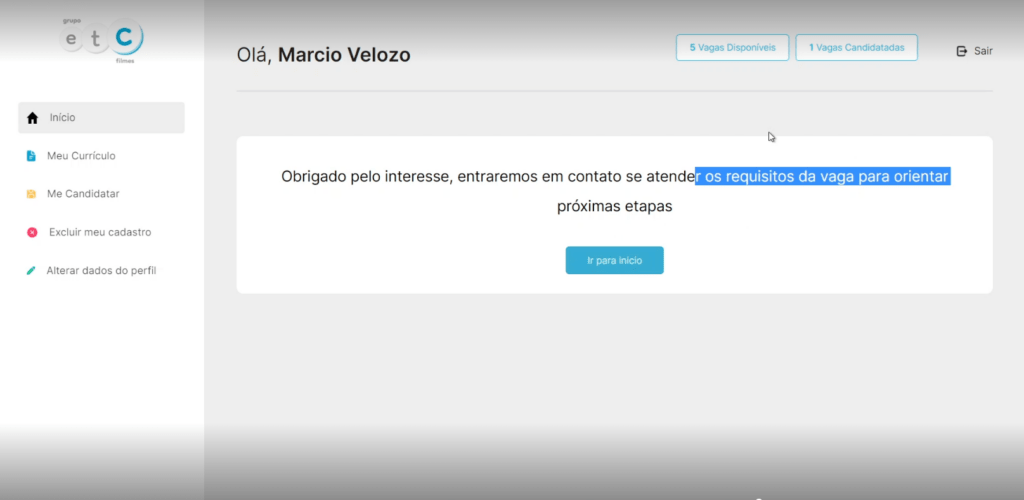Click the highlighted text in the message

pos(822,177)
